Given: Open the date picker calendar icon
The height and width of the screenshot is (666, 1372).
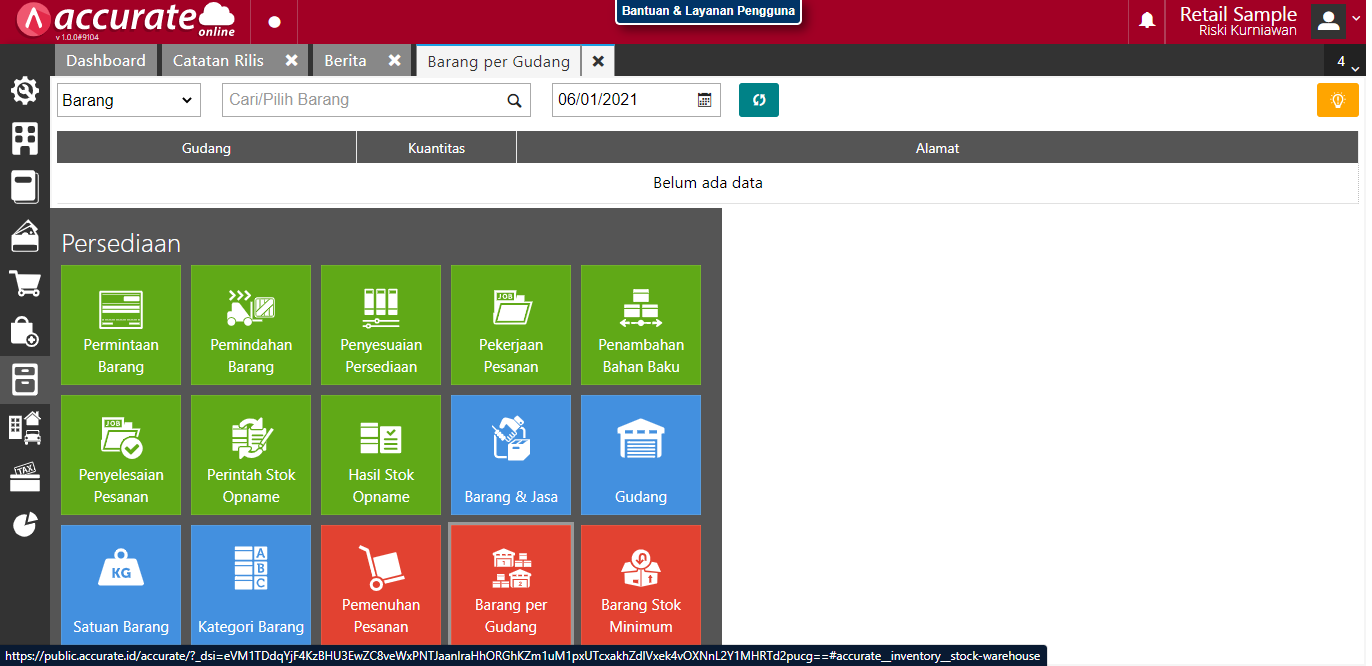Looking at the screenshot, I should 705,100.
